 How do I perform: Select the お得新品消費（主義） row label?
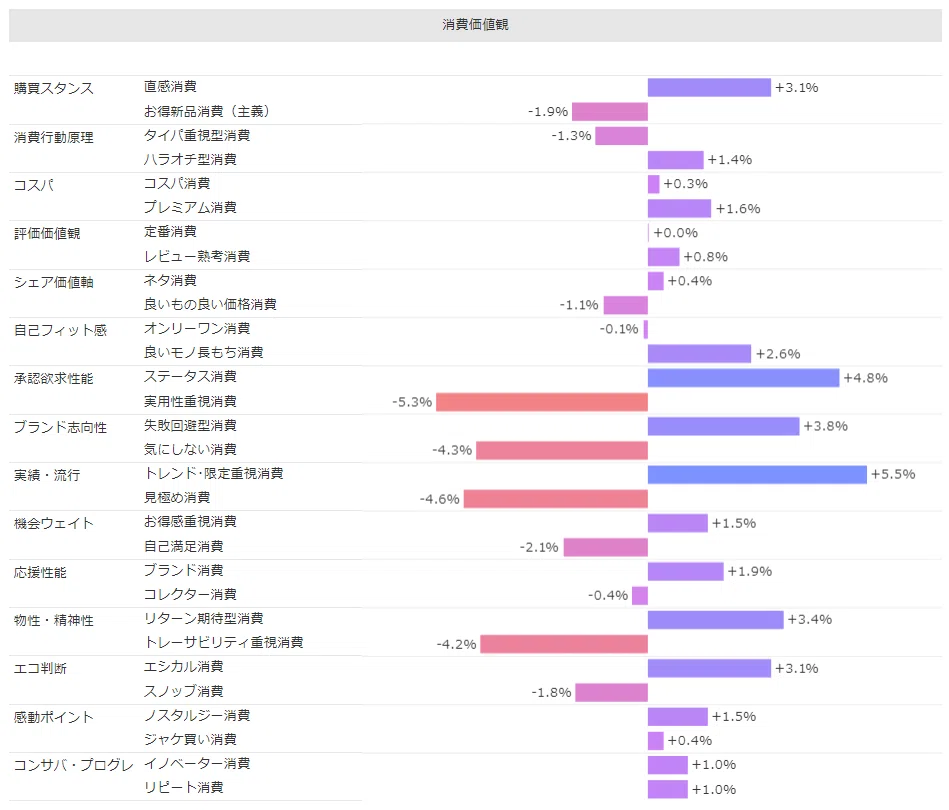[206, 111]
